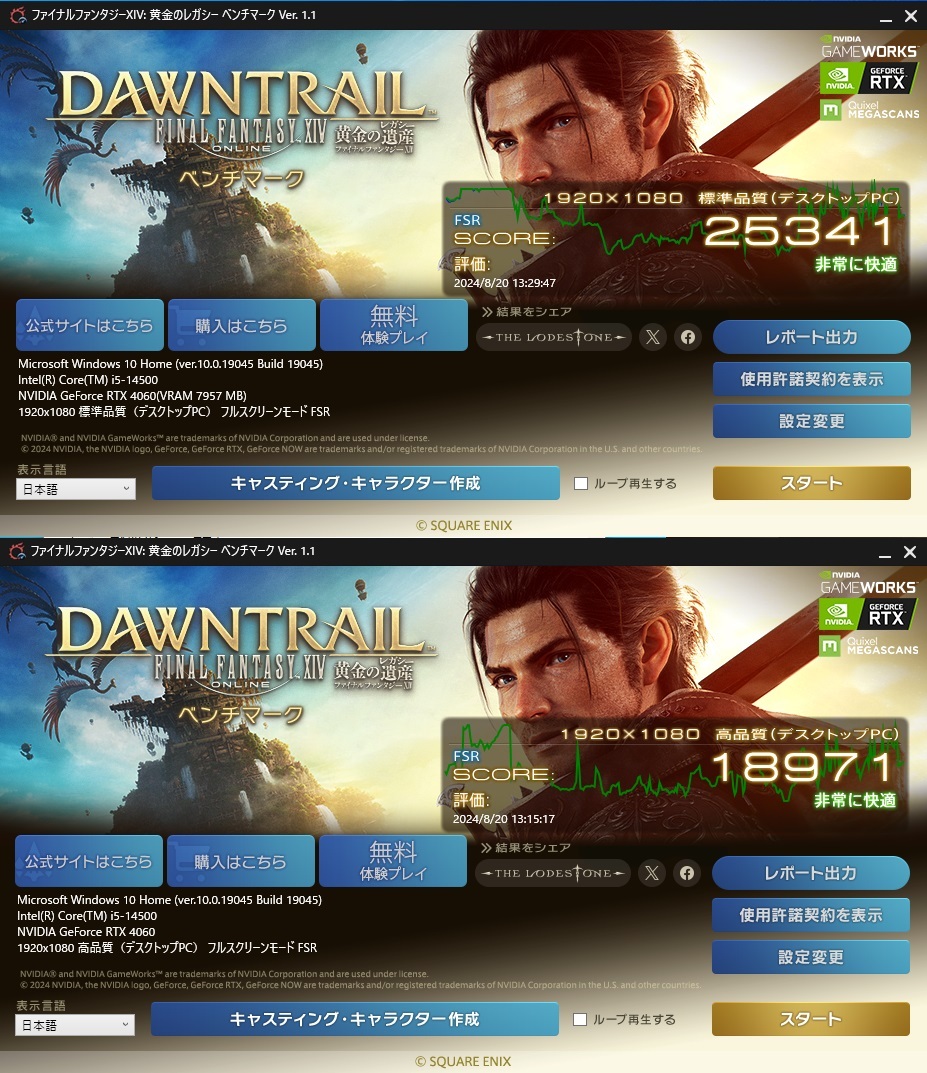Image resolution: width=927 pixels, height=1073 pixels.
Task: Click 使用許諾契約を表示 in bottom window
Action: tap(811, 915)
